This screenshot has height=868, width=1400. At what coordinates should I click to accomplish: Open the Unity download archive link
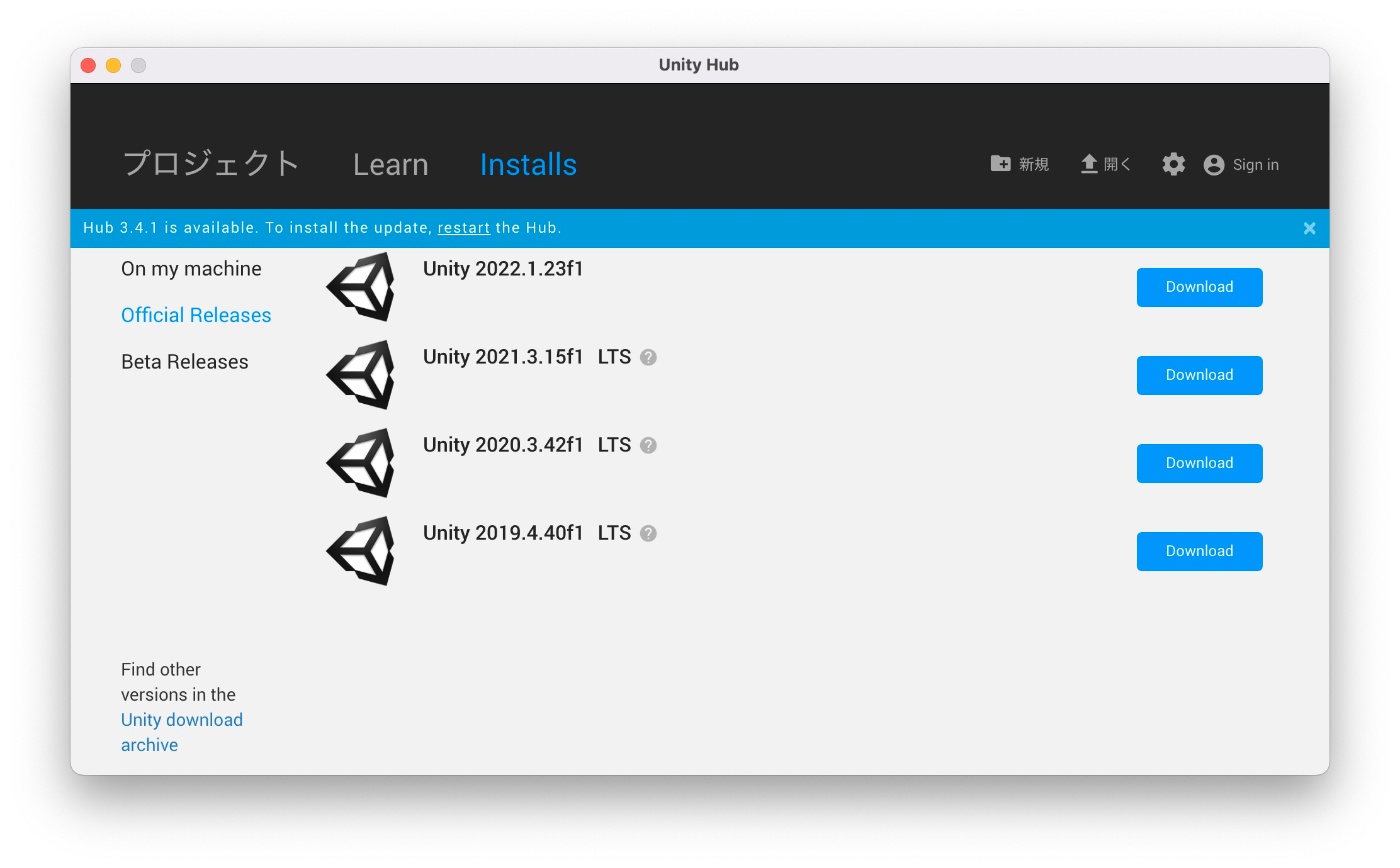pyautogui.click(x=182, y=732)
